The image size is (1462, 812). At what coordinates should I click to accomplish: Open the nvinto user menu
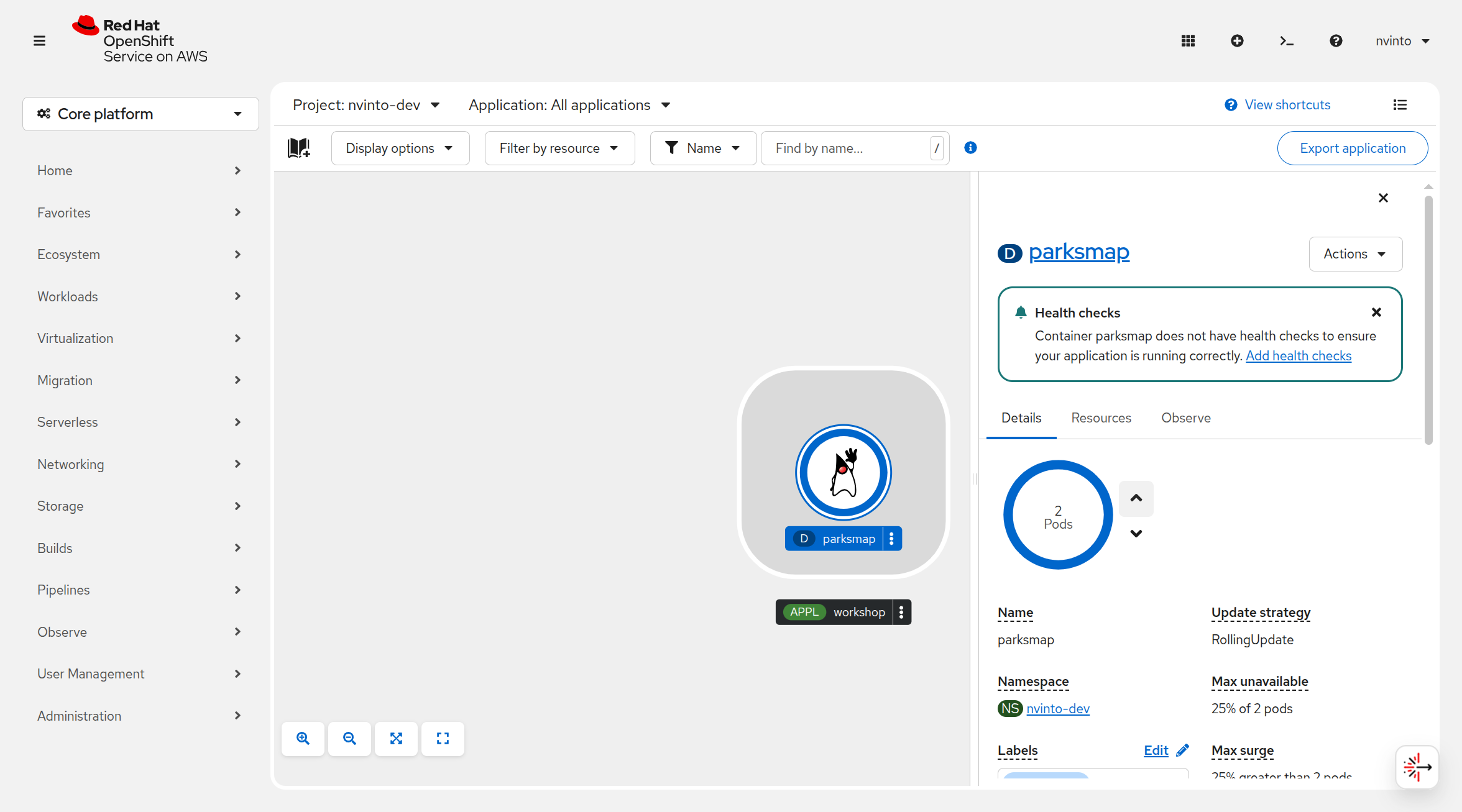coord(1403,41)
